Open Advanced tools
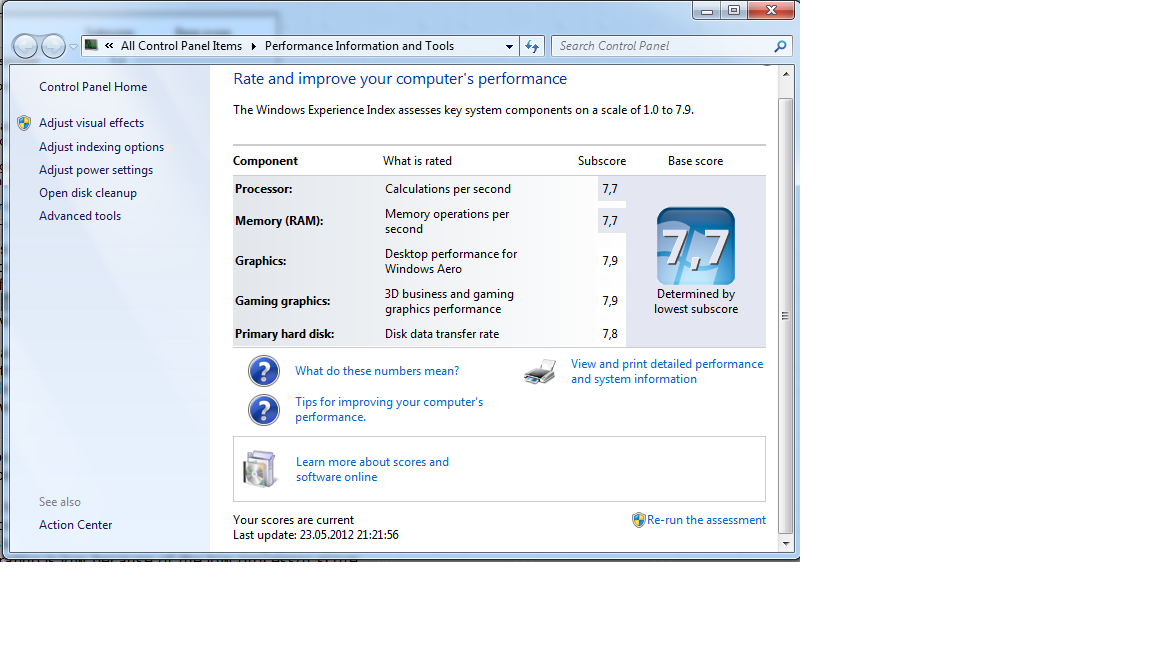1152x648 pixels. pos(80,216)
